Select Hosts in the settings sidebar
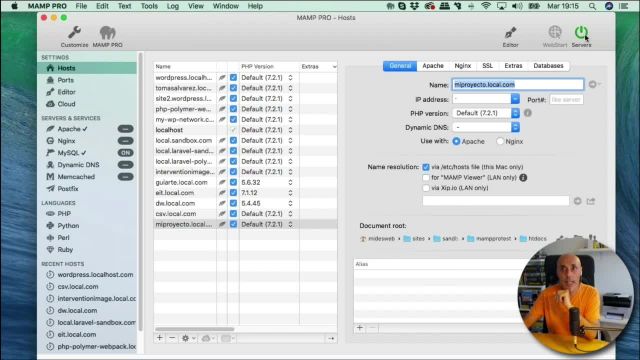This screenshot has width=640, height=360. pyautogui.click(x=87, y=68)
